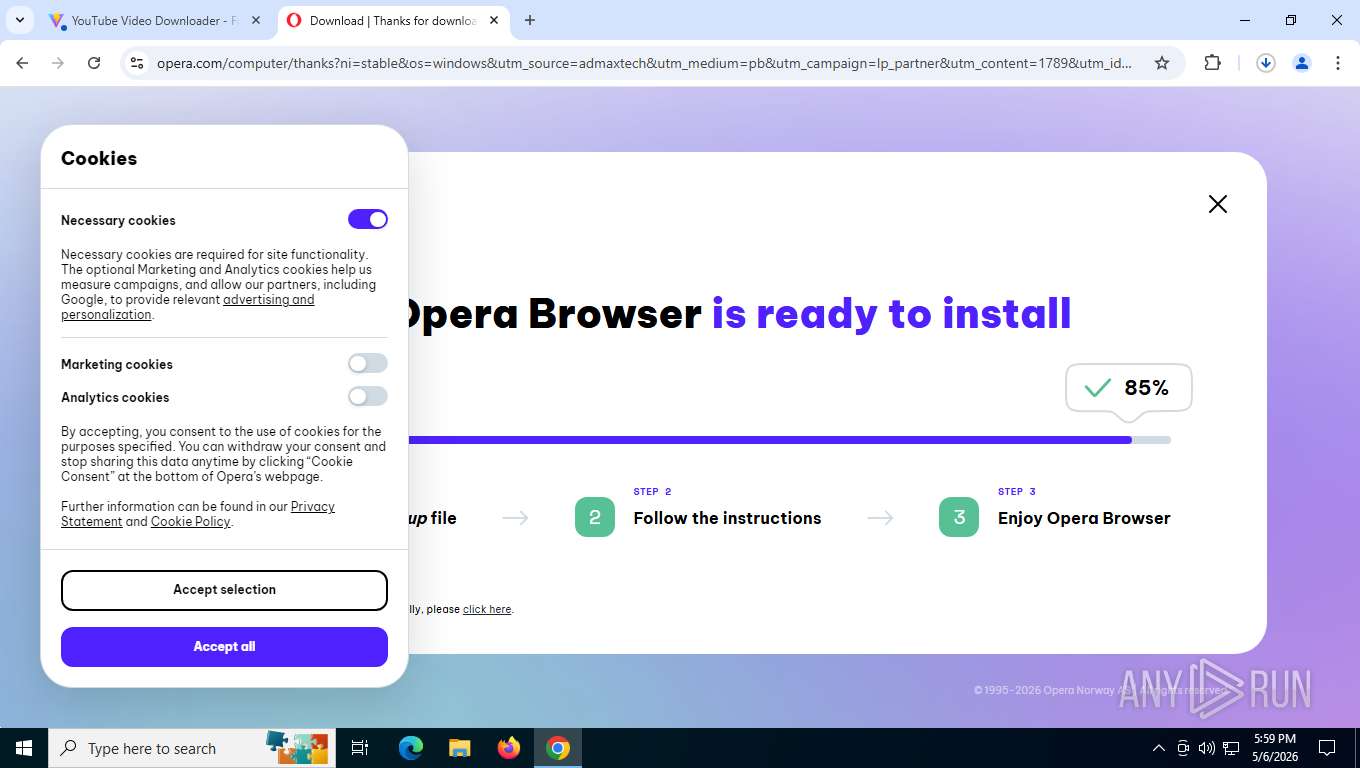Viewport: 1360px width, 768px height.
Task: Click the opera.com URL address field
Action: tap(645, 63)
